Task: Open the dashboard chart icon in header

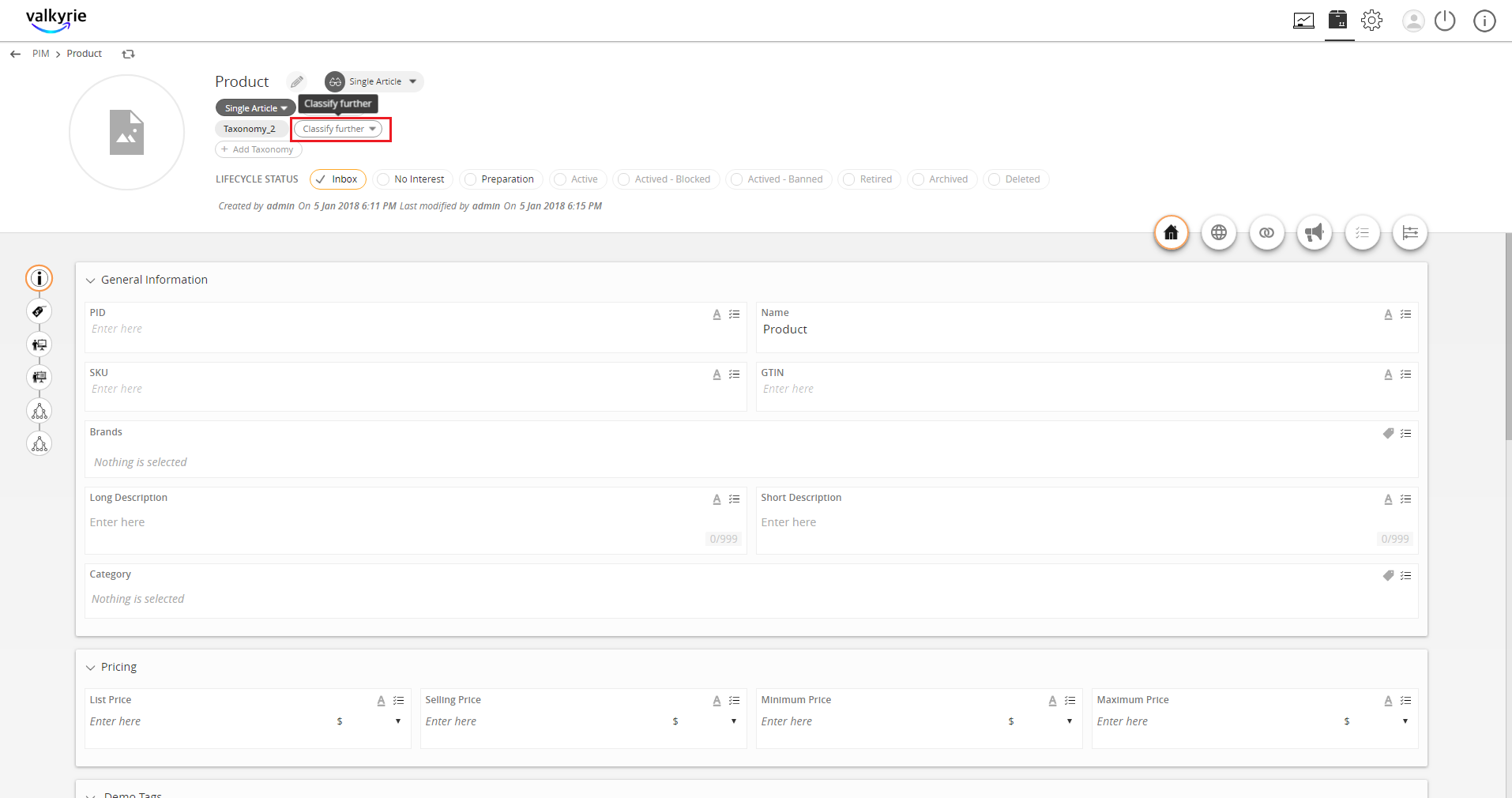Action: tap(1303, 21)
